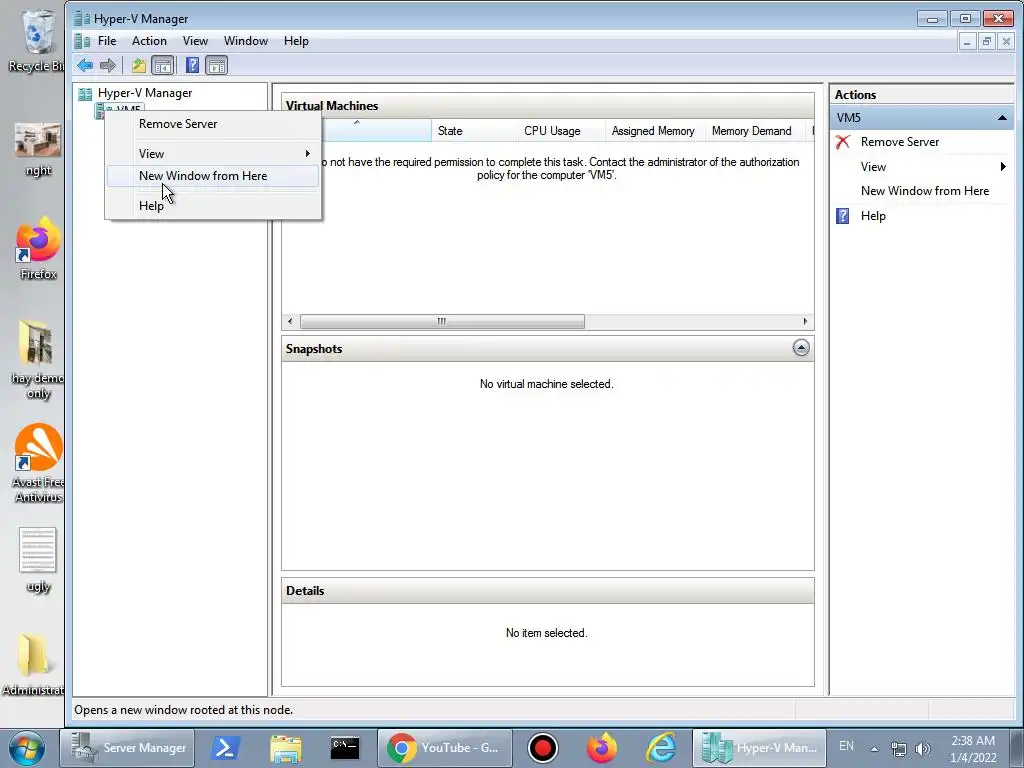Select the 'hay demo only' desktop folder

38,359
